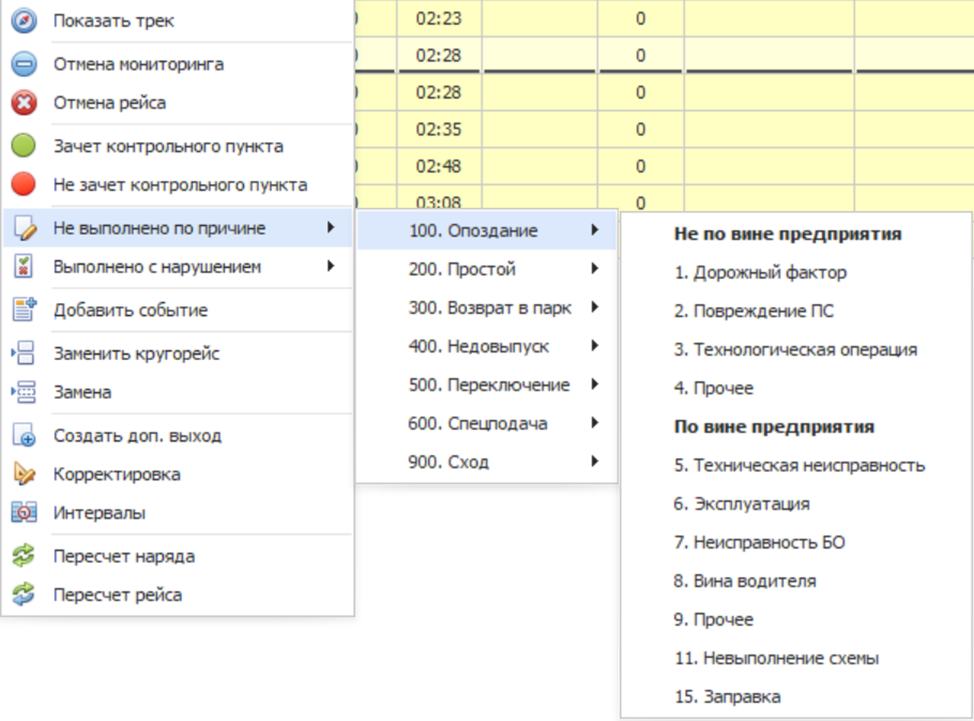Click the compass icon for Показать трек

[x=24, y=20]
